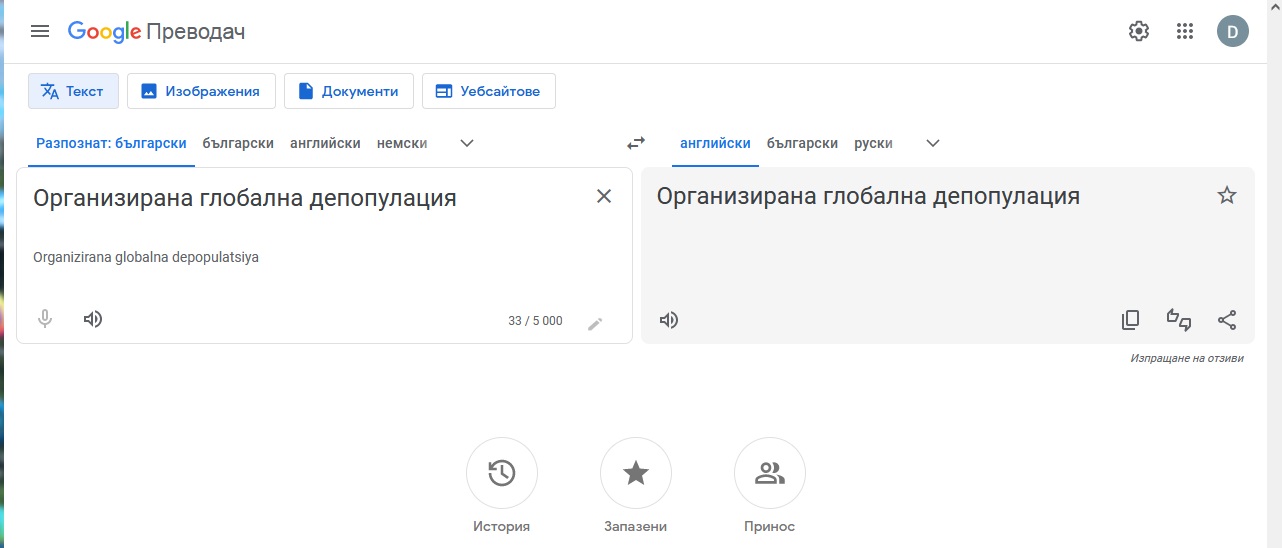Image resolution: width=1282 pixels, height=548 pixels.
Task: Copy the translation to clipboard
Action: 1130,320
